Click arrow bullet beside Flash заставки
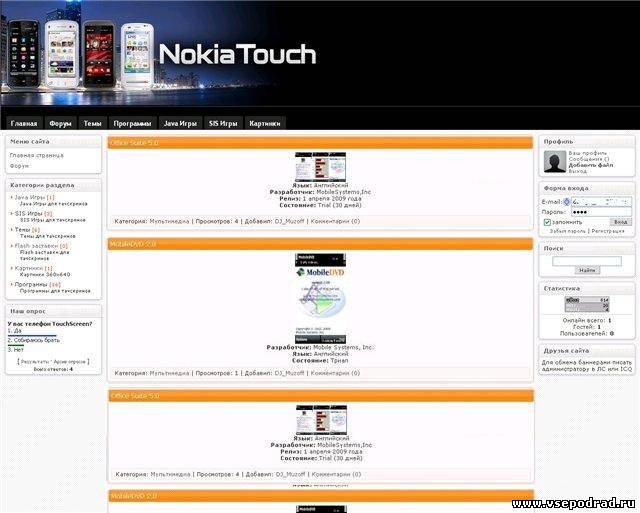The width and height of the screenshot is (640, 513). pyautogui.click(x=11, y=246)
